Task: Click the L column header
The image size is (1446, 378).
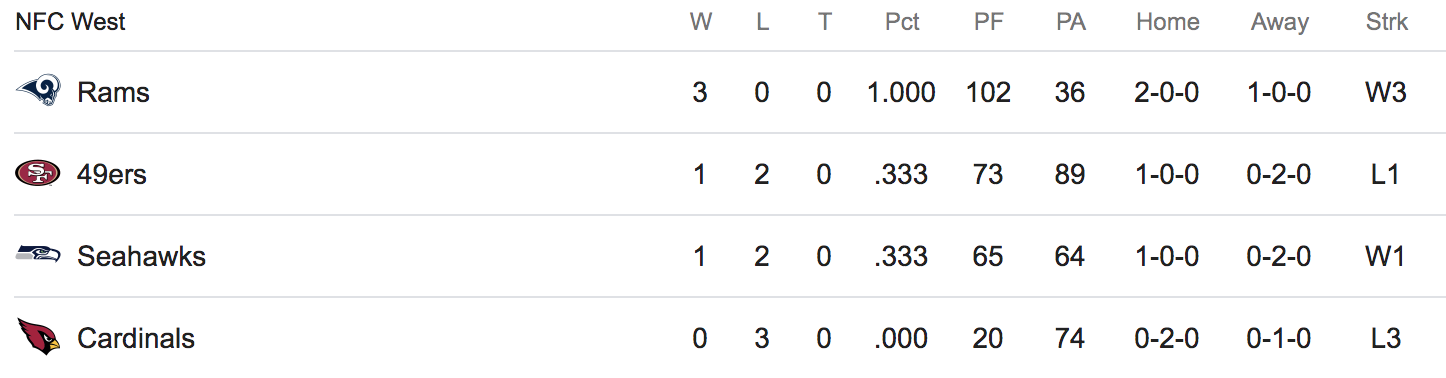Action: tap(762, 22)
